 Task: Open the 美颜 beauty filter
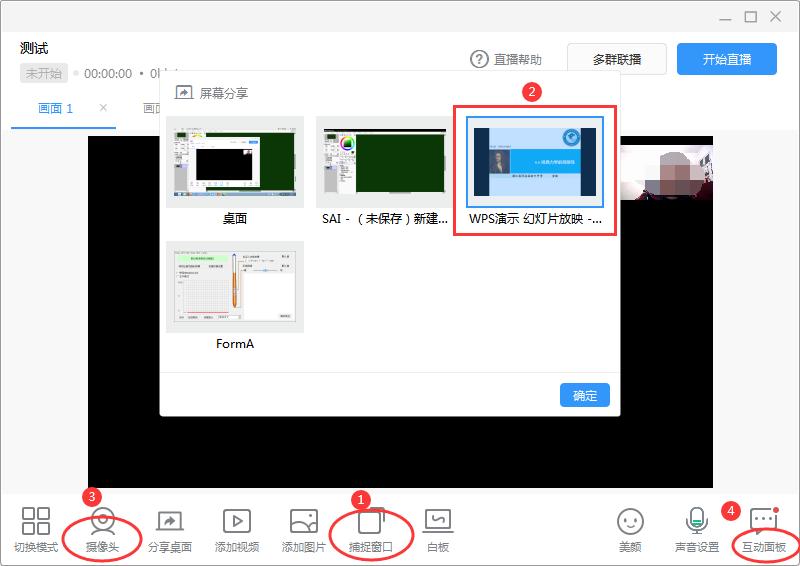pyautogui.click(x=630, y=530)
